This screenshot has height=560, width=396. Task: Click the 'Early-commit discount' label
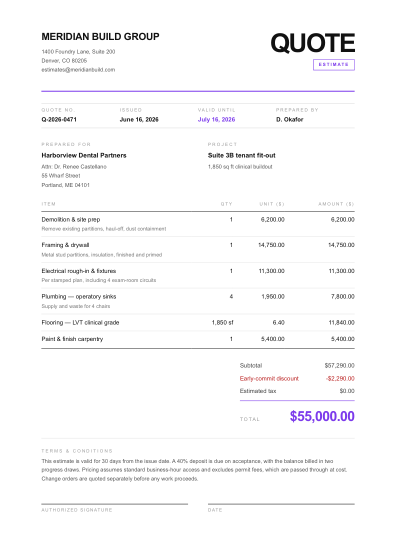269,378
